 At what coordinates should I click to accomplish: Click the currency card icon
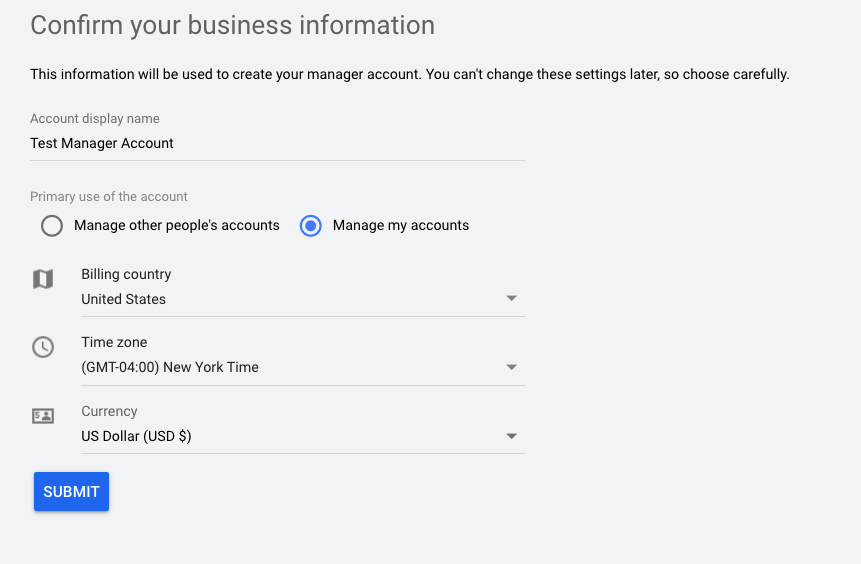(43, 416)
